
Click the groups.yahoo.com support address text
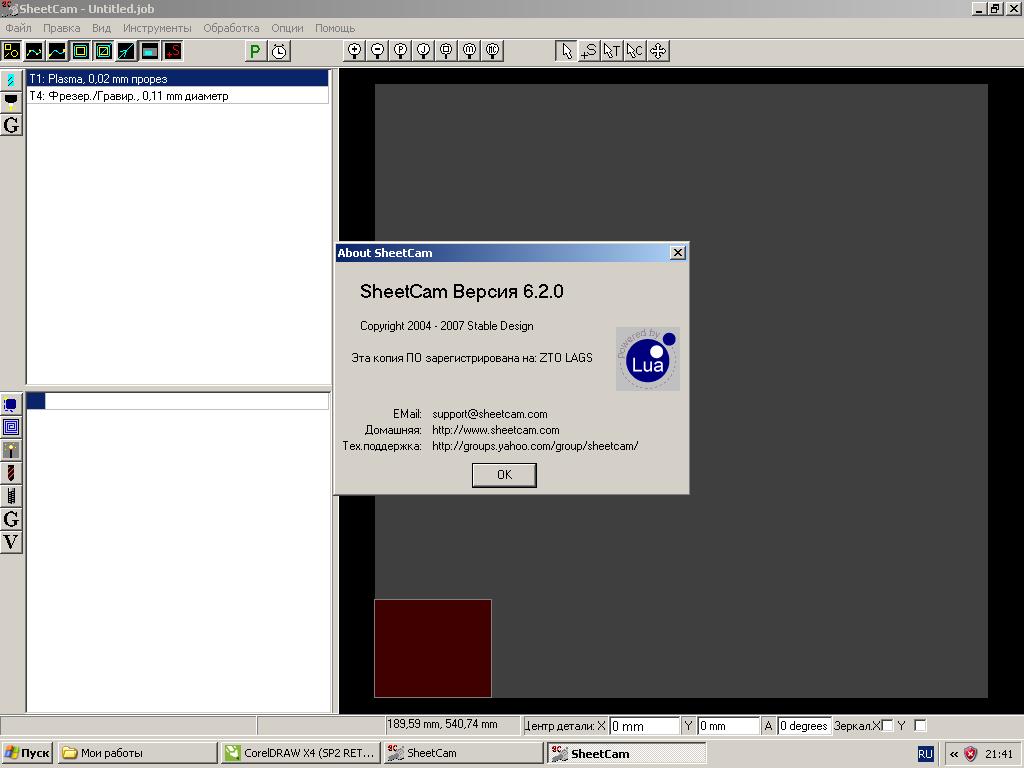coord(535,446)
